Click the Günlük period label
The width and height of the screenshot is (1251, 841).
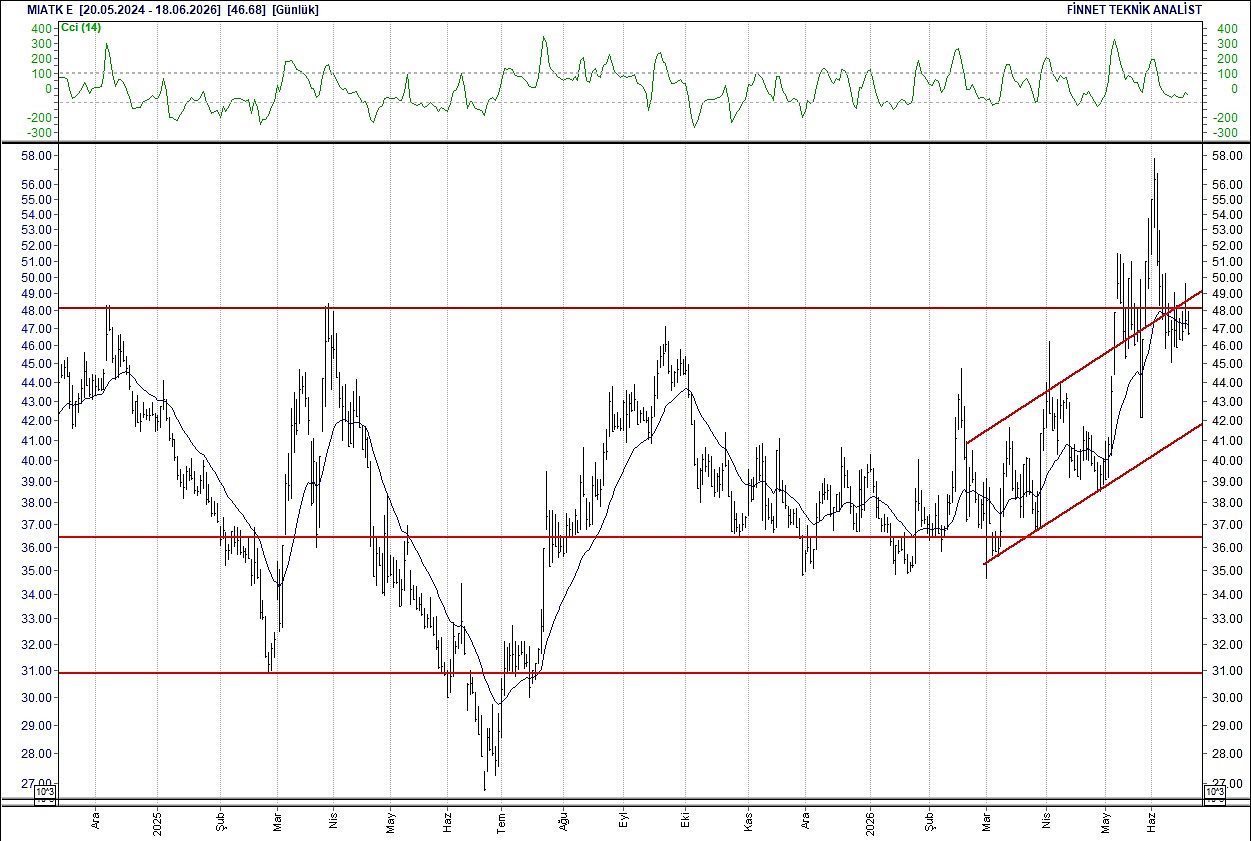click(x=298, y=9)
